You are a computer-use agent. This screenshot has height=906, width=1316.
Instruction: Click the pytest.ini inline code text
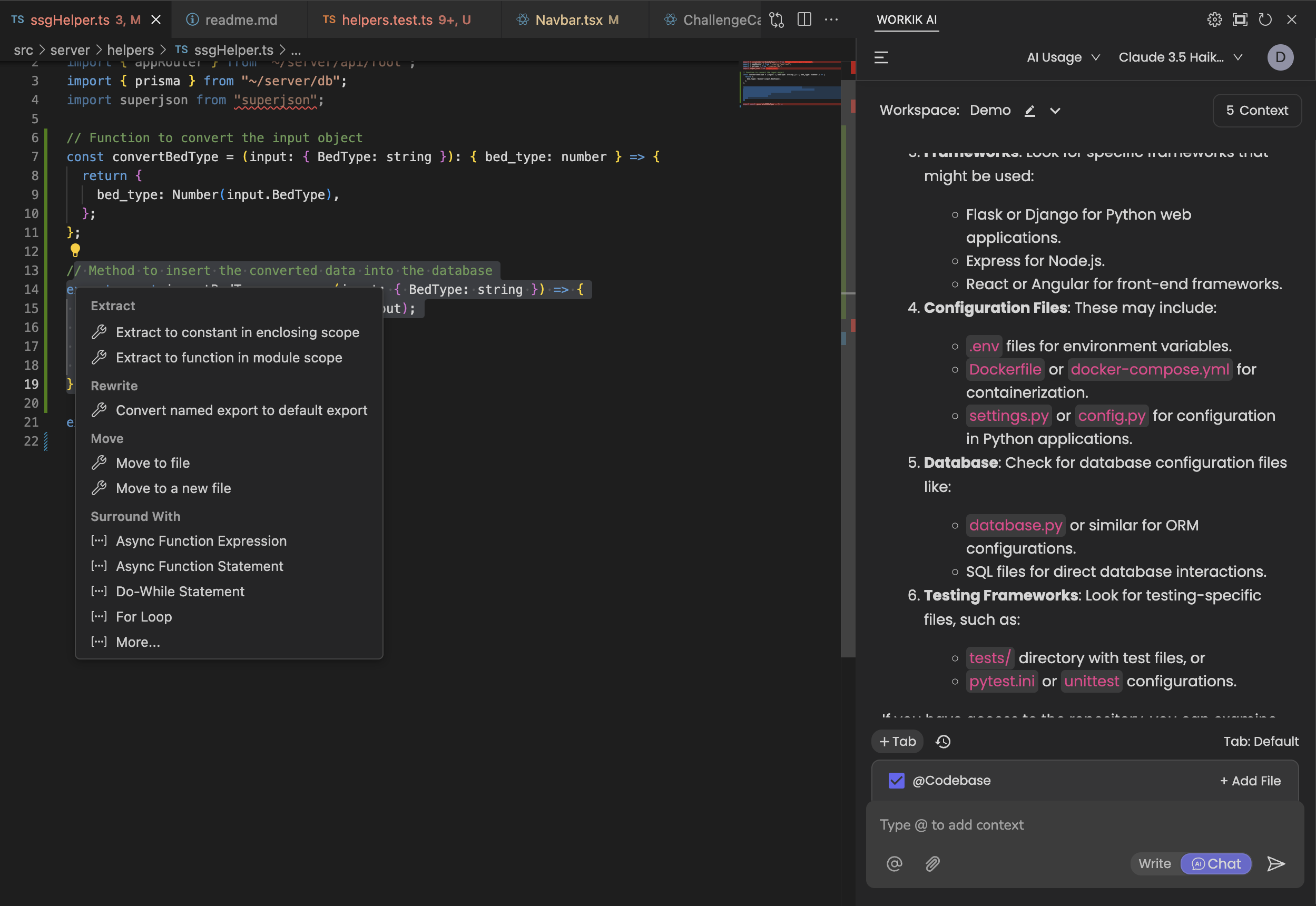click(1001, 681)
